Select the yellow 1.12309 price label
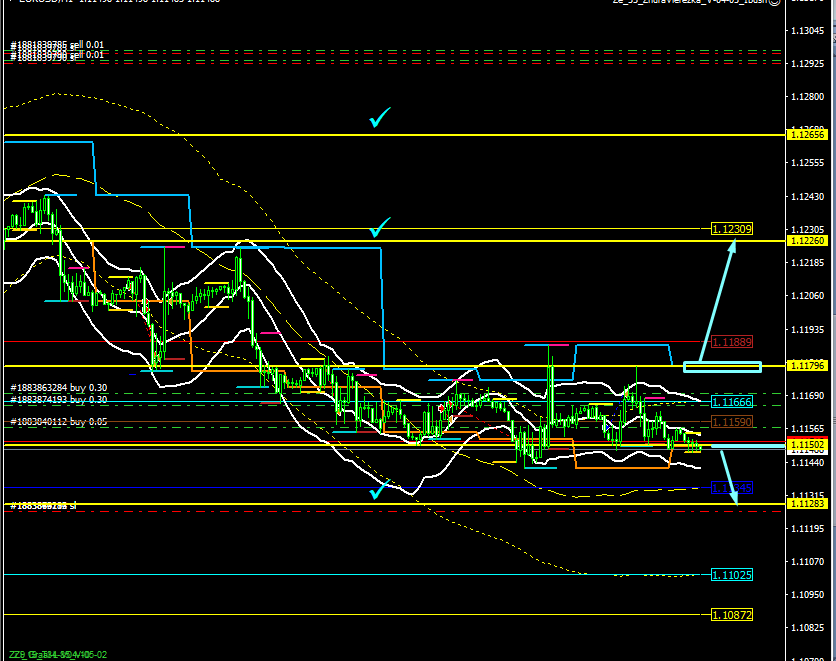The image size is (836, 661). point(732,229)
